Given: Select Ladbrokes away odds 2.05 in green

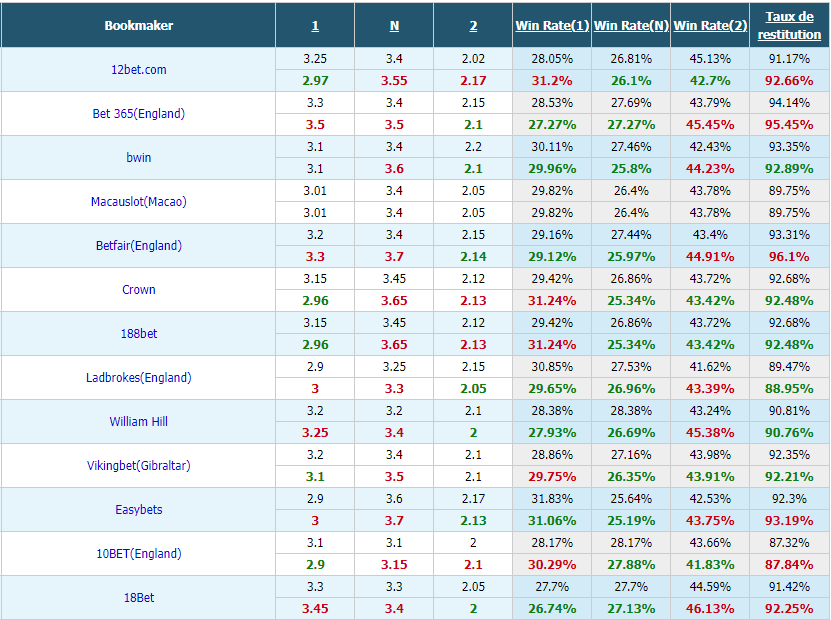Looking at the screenshot, I should (x=473, y=388).
